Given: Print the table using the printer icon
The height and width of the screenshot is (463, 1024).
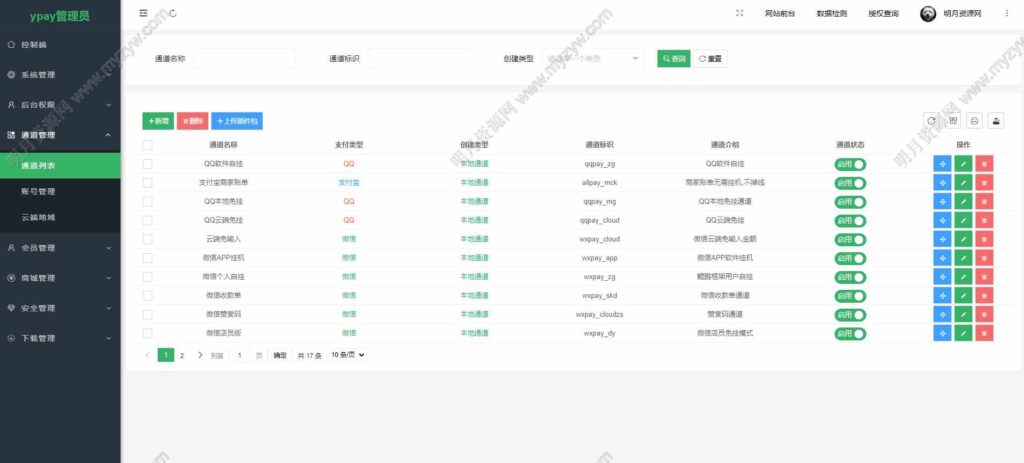Looking at the screenshot, I should point(974,120).
